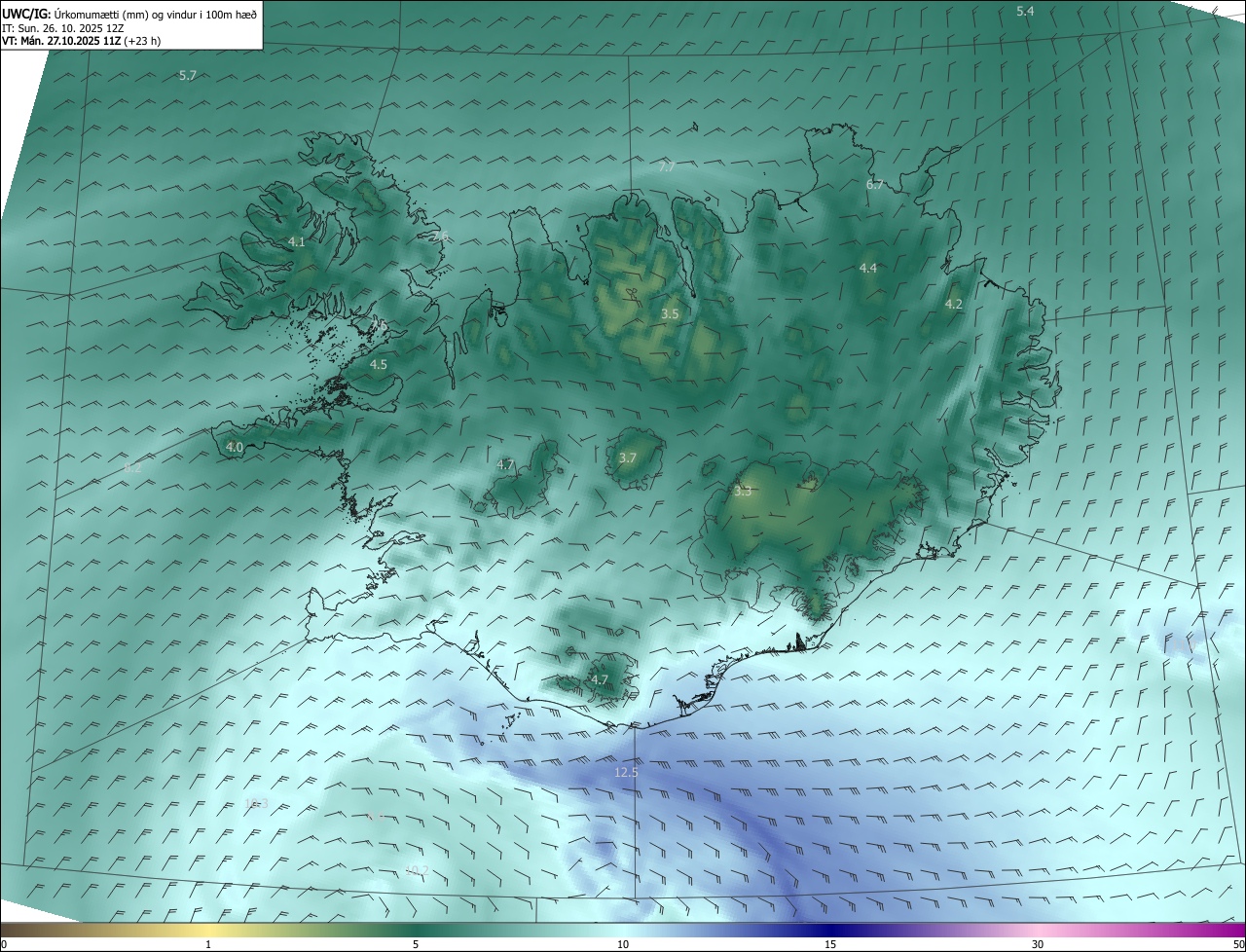Click the 5.4 precipitation value label
The image size is (1246, 952).
1025,11
